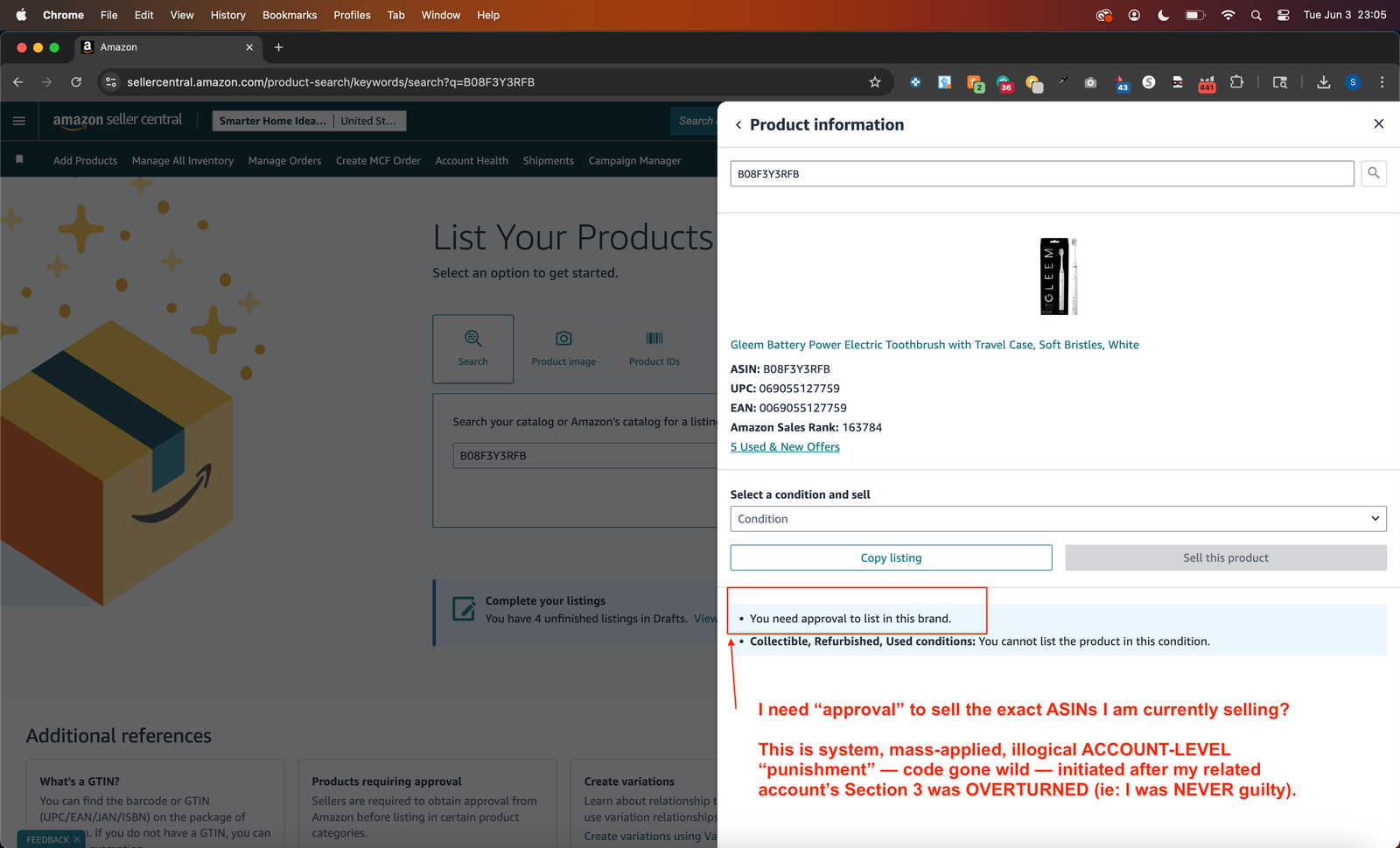
Task: Click the bookmark flag icon in navigation
Action: (x=19, y=160)
